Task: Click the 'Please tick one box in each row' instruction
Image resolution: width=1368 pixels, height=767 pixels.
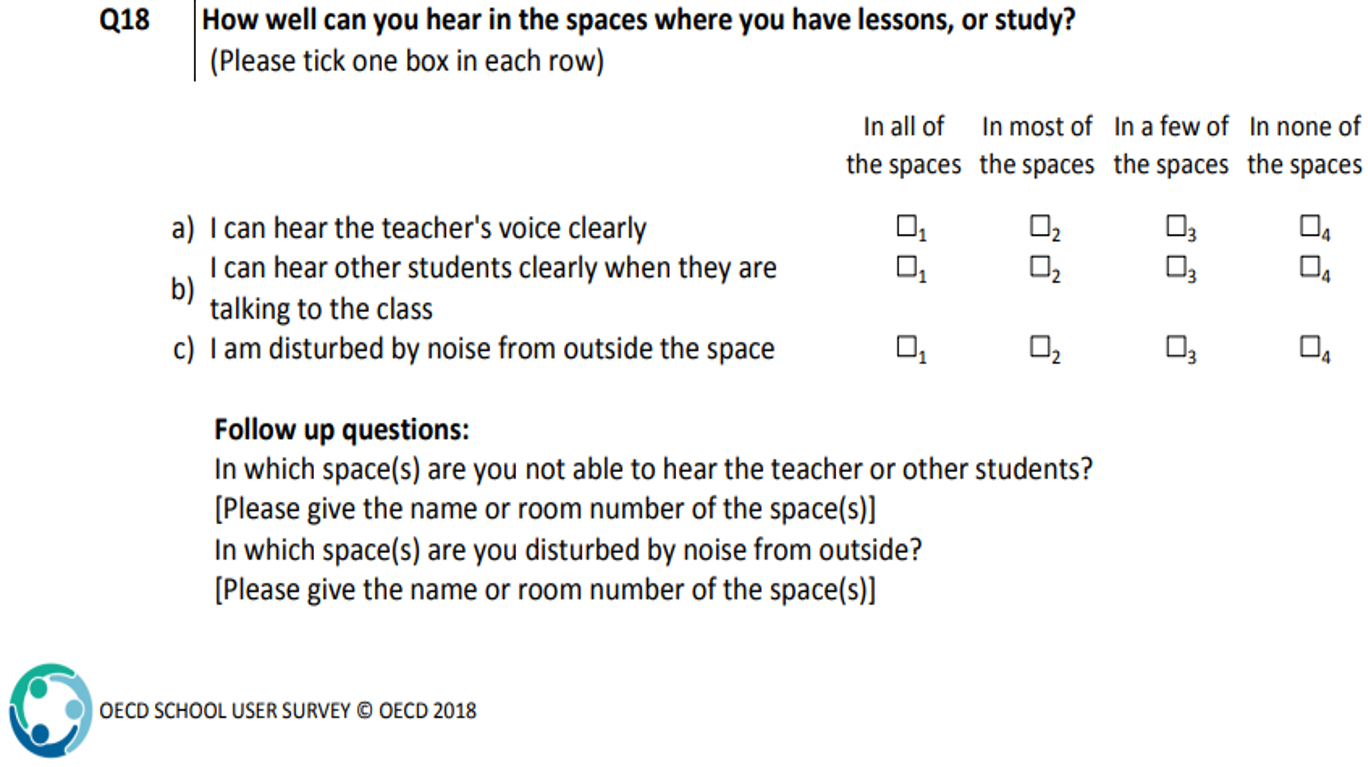Action: [x=407, y=61]
